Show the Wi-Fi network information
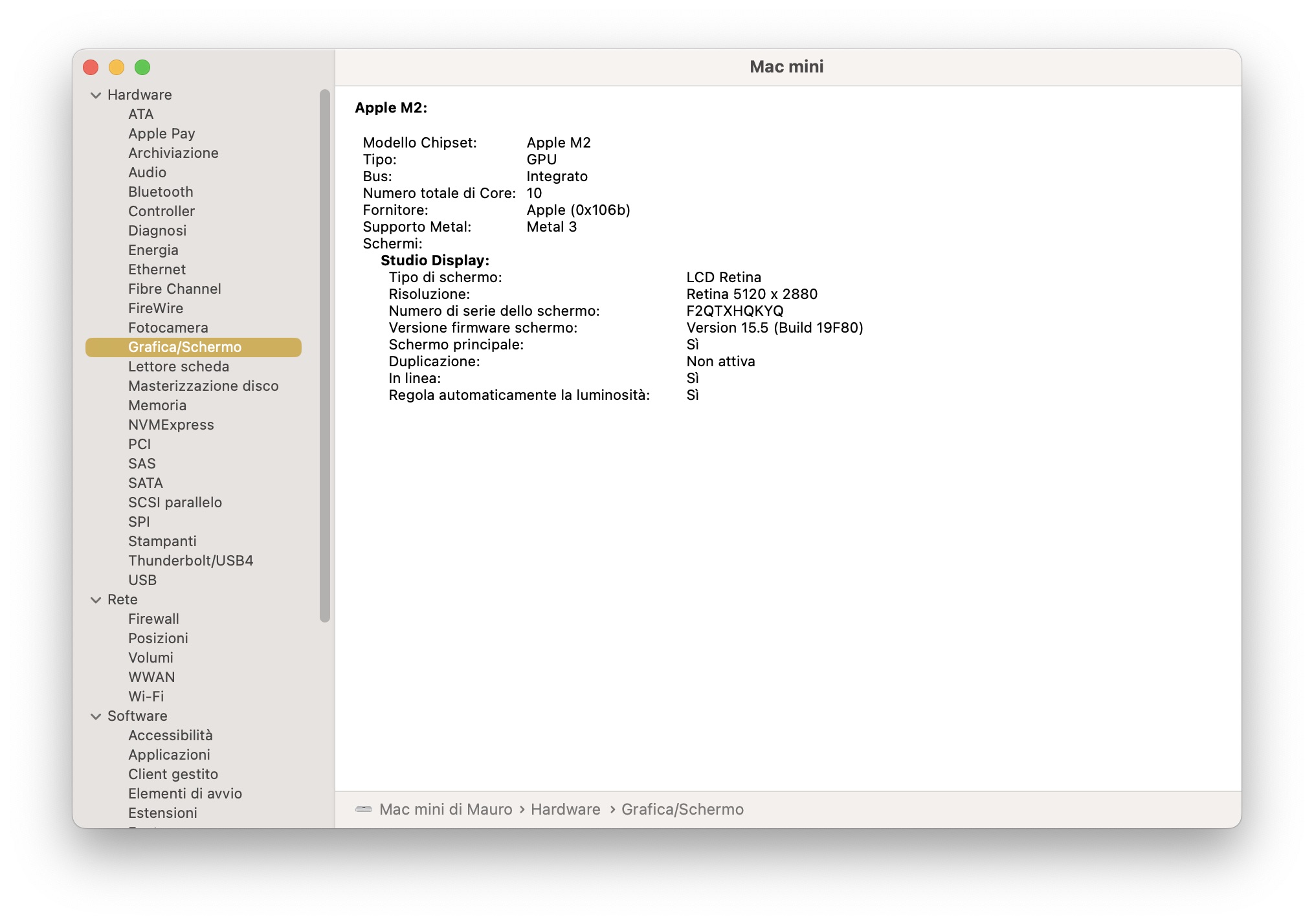The height and width of the screenshot is (924, 1314). pos(146,697)
